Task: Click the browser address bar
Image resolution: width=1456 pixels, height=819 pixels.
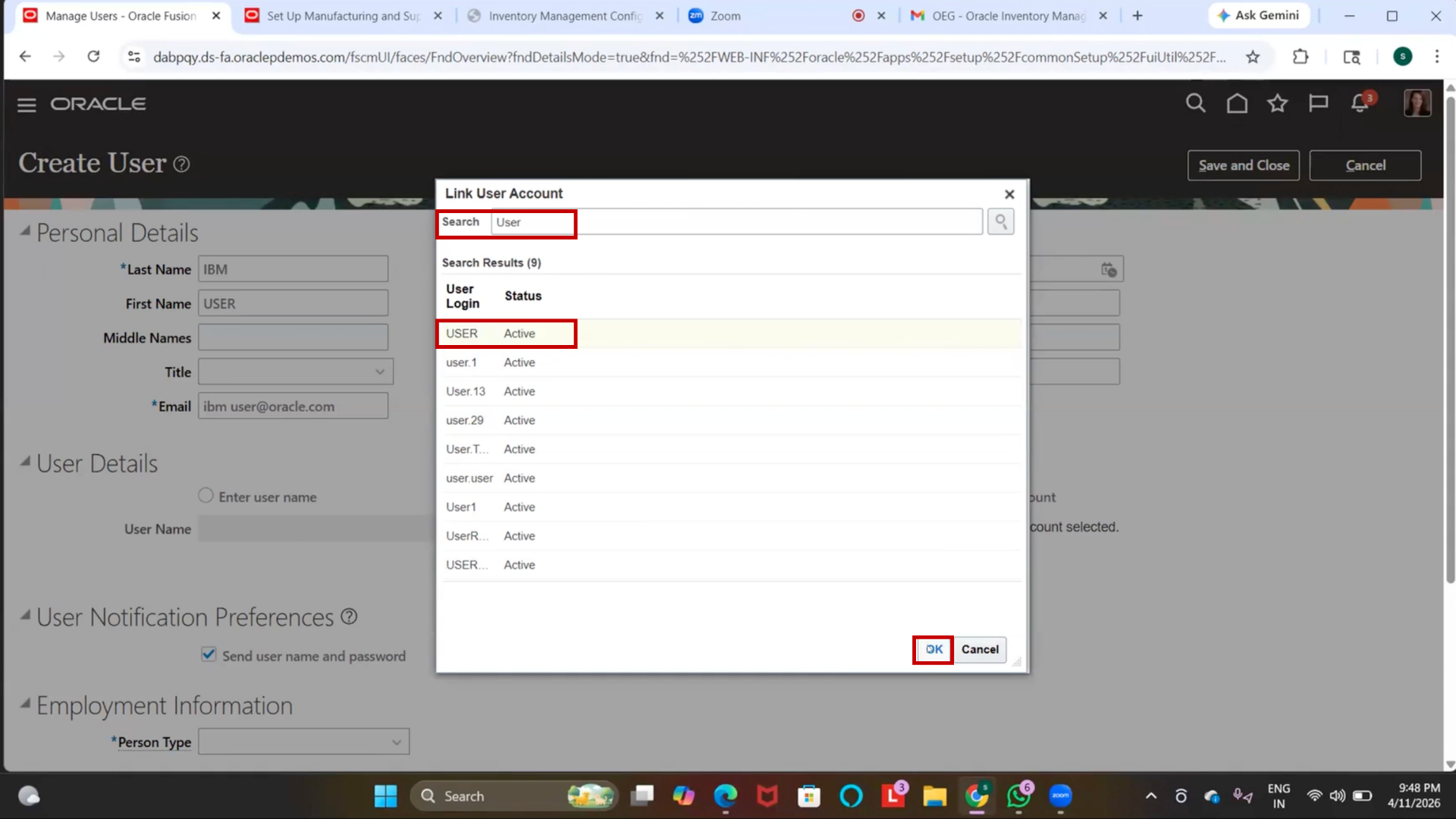Action: point(689,57)
